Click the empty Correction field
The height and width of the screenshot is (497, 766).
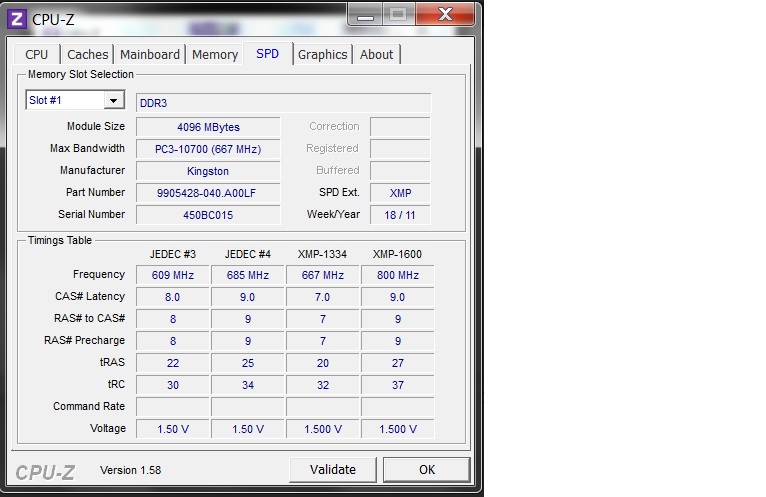(x=400, y=127)
